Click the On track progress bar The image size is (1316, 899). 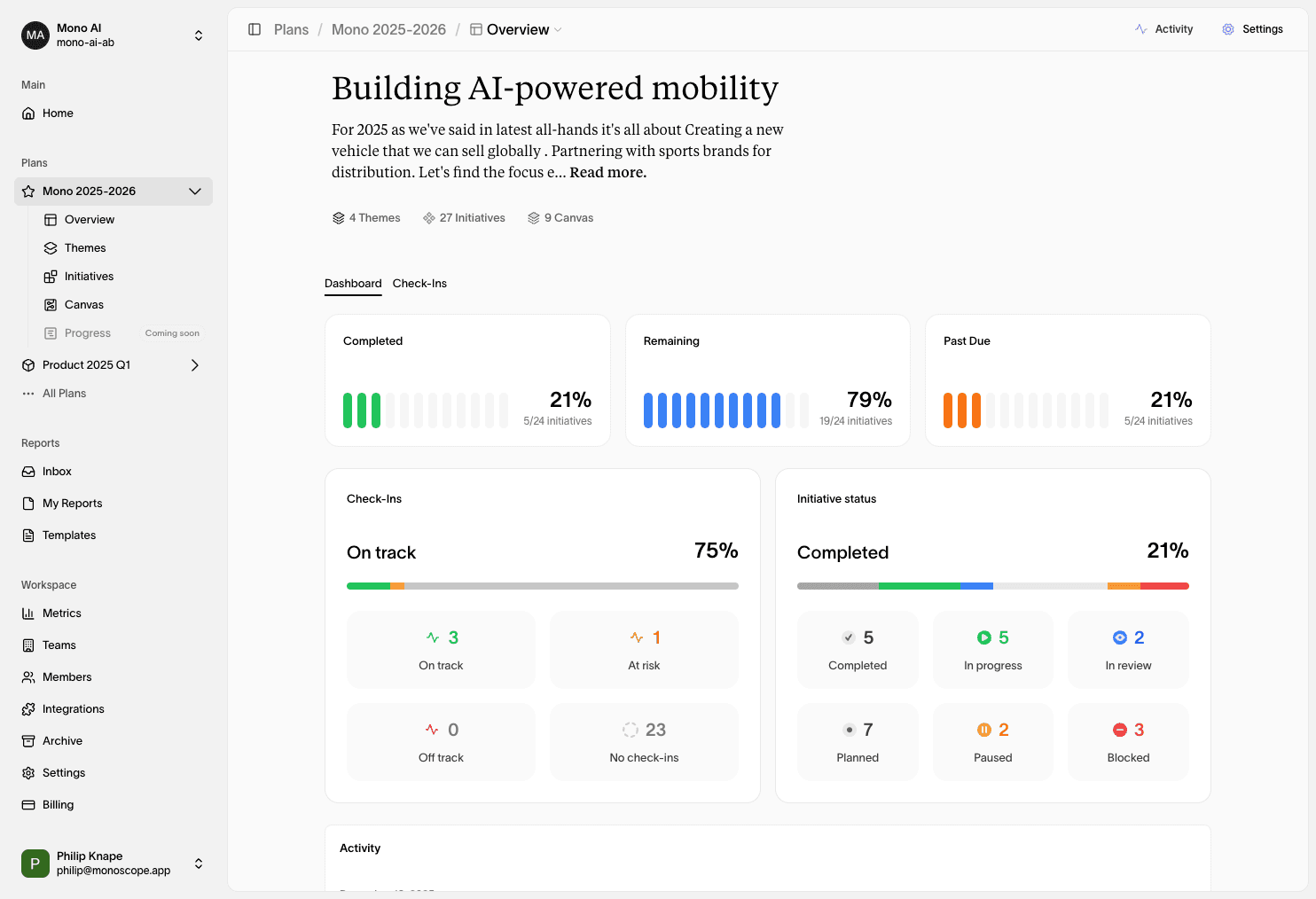pos(542,586)
